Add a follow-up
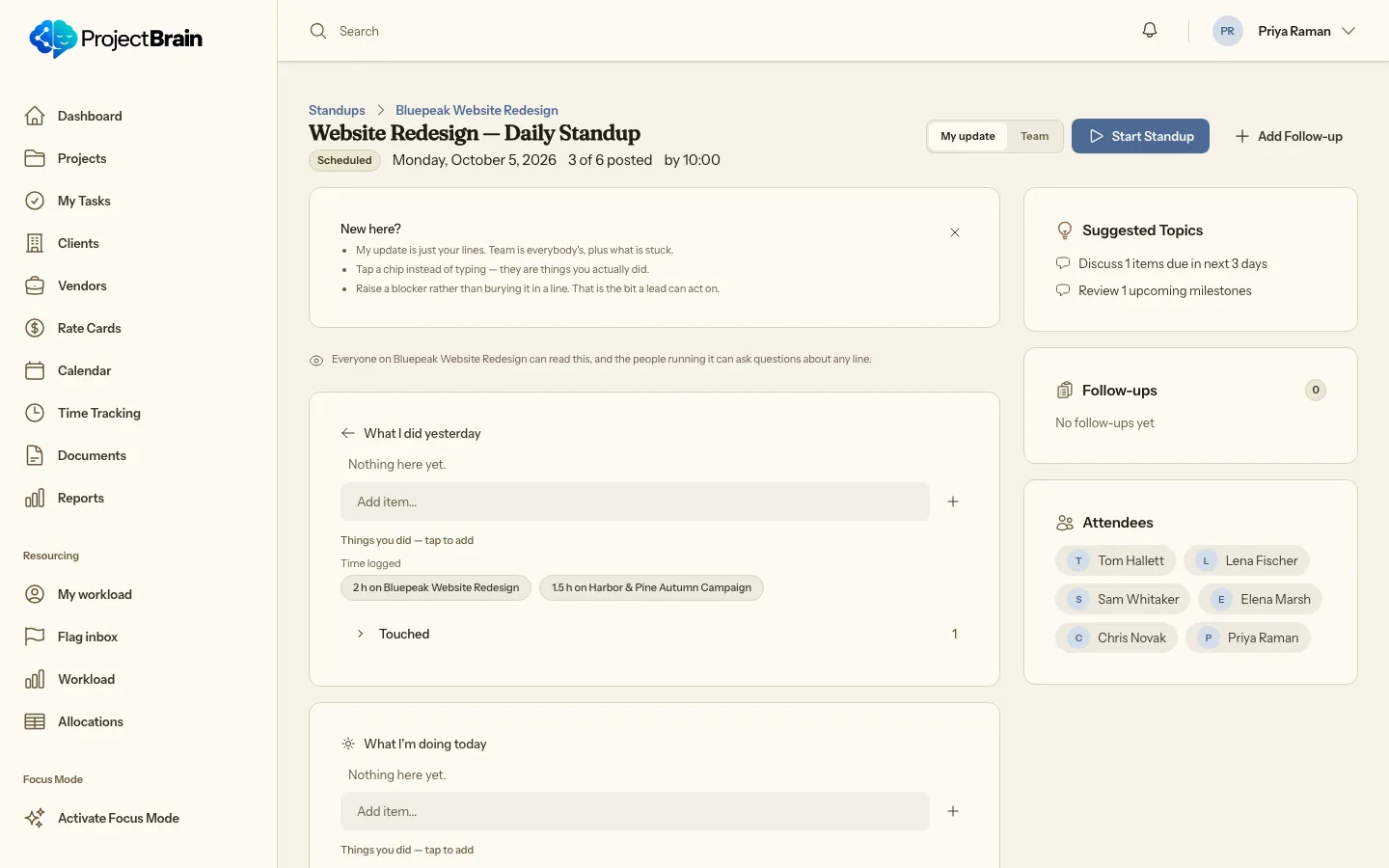 [x=1289, y=136]
